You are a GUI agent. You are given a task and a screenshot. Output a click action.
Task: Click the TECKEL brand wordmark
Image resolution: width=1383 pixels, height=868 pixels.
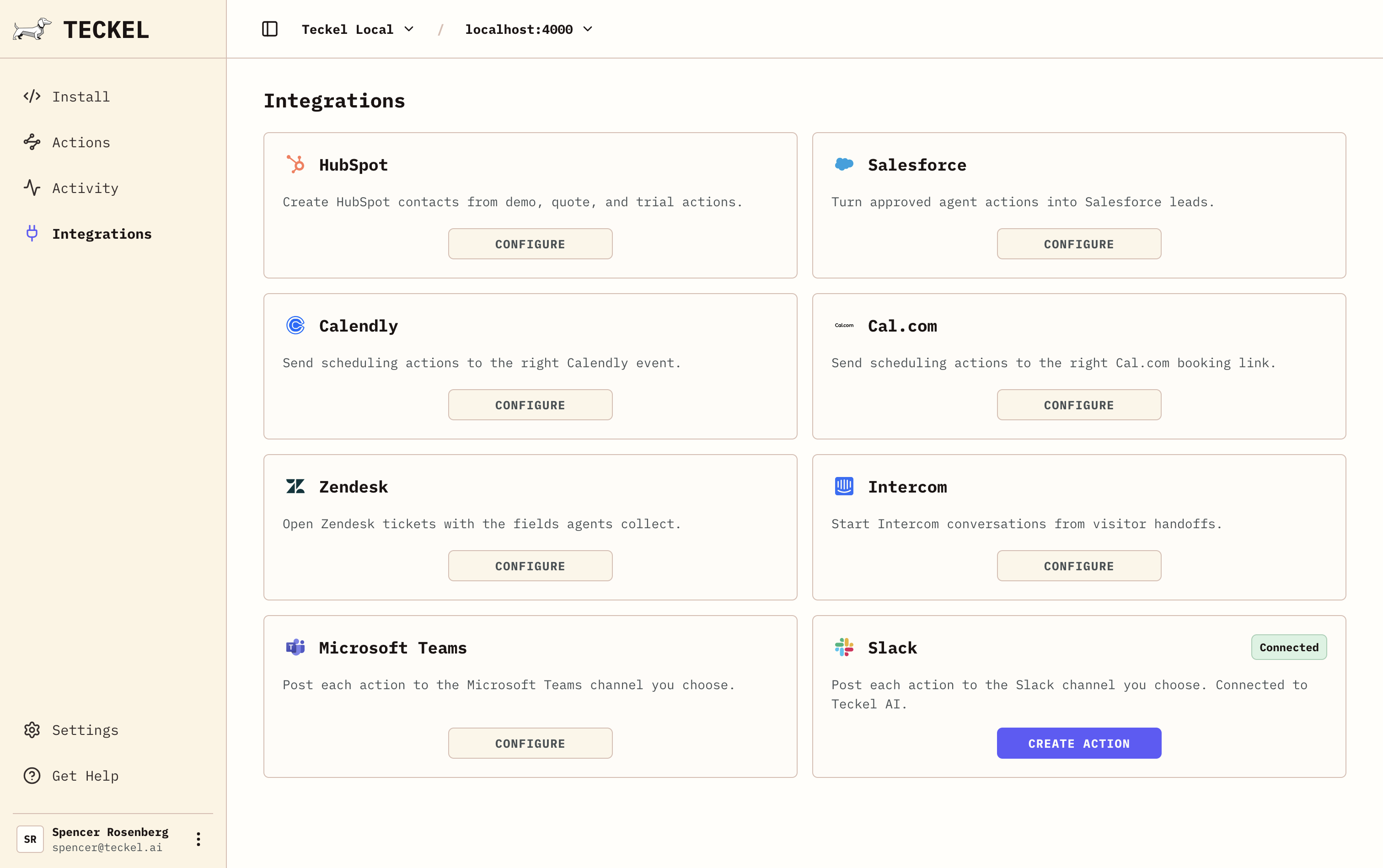(106, 30)
